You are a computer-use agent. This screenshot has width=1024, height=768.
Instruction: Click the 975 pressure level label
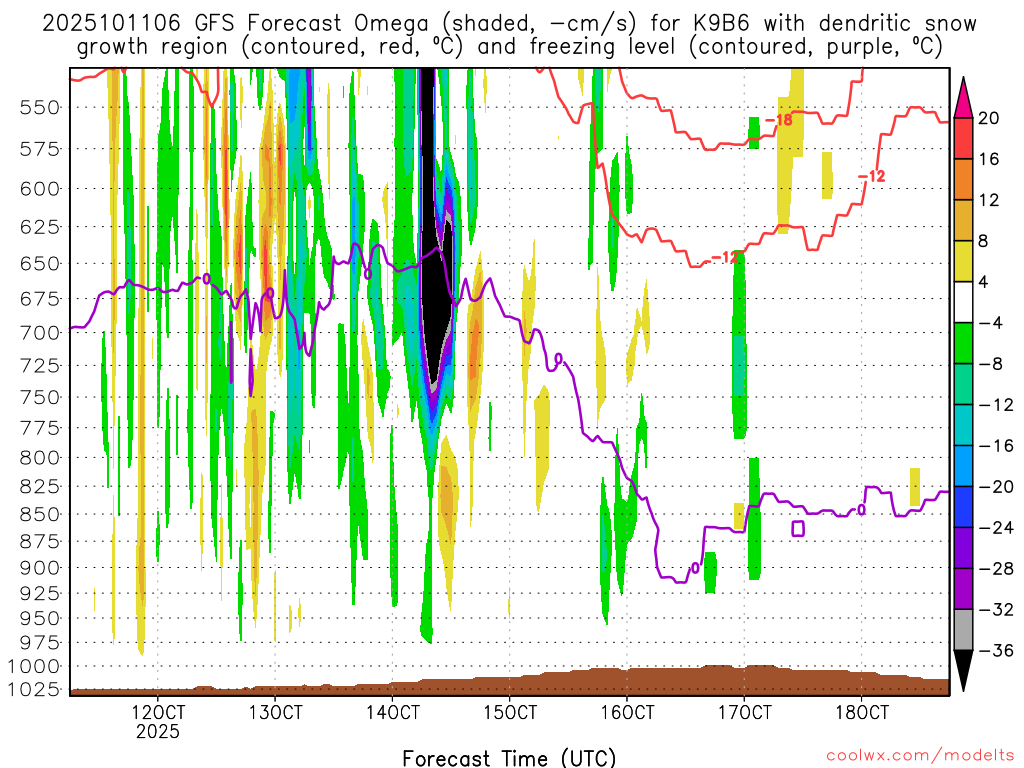(x=40, y=642)
